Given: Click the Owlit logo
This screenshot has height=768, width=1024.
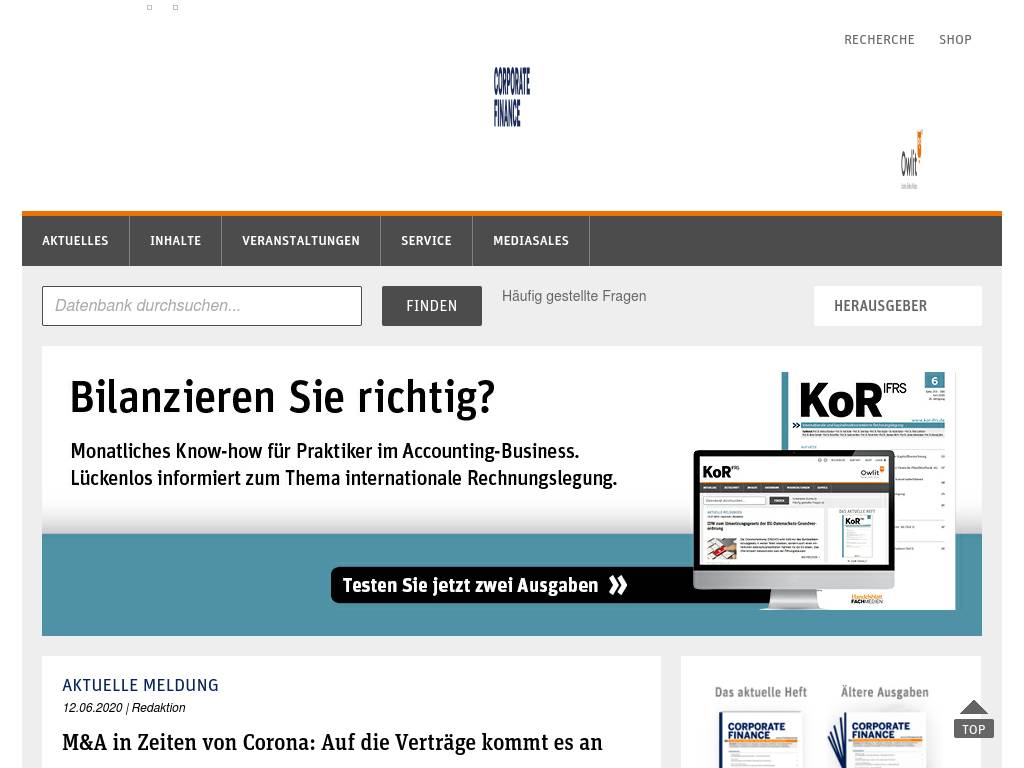Looking at the screenshot, I should [910, 160].
